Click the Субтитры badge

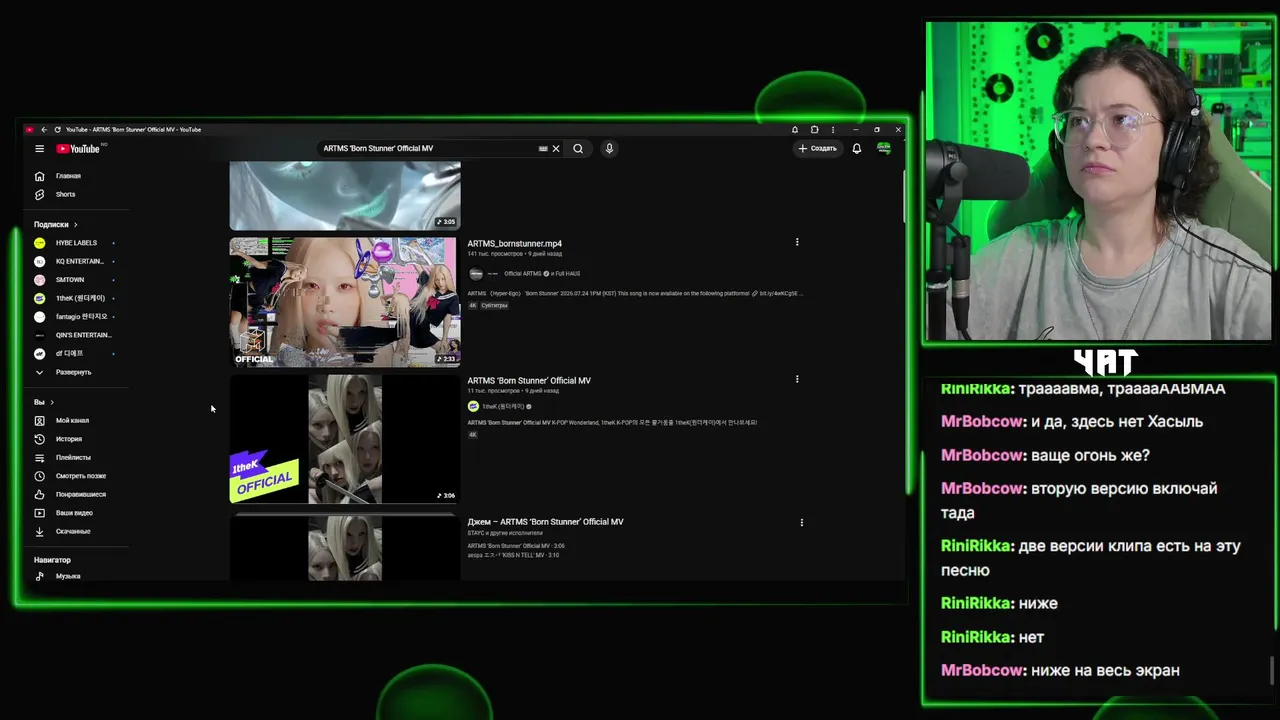point(495,306)
